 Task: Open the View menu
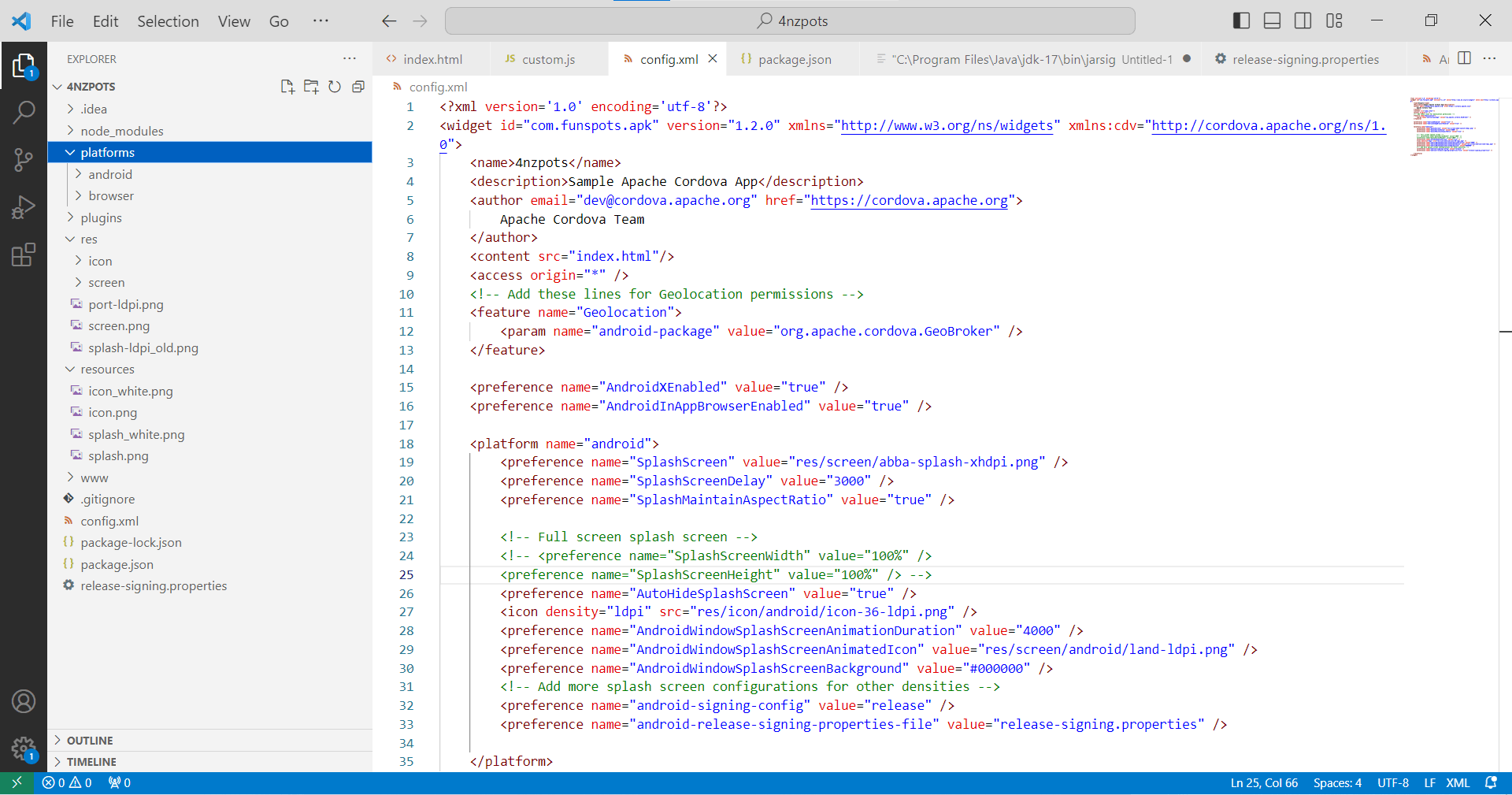click(x=234, y=21)
